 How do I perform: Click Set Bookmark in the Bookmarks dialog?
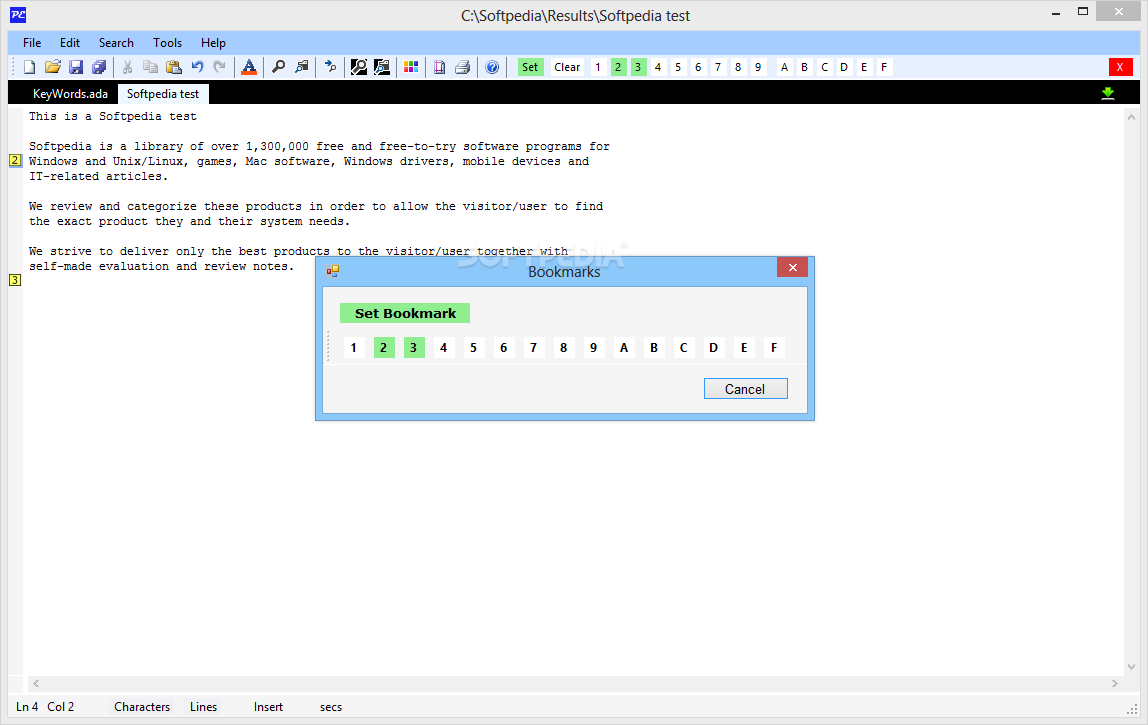405,313
